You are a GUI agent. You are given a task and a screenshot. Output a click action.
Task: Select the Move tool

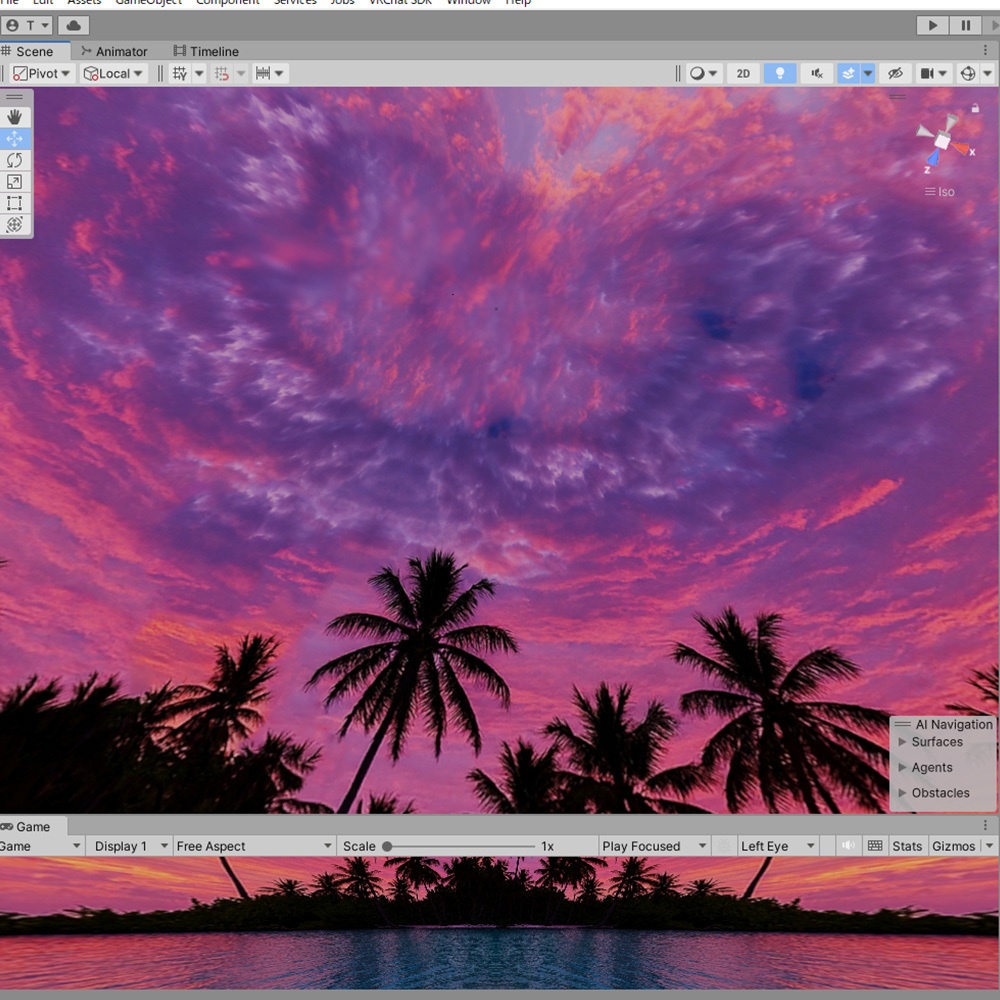coord(15,138)
